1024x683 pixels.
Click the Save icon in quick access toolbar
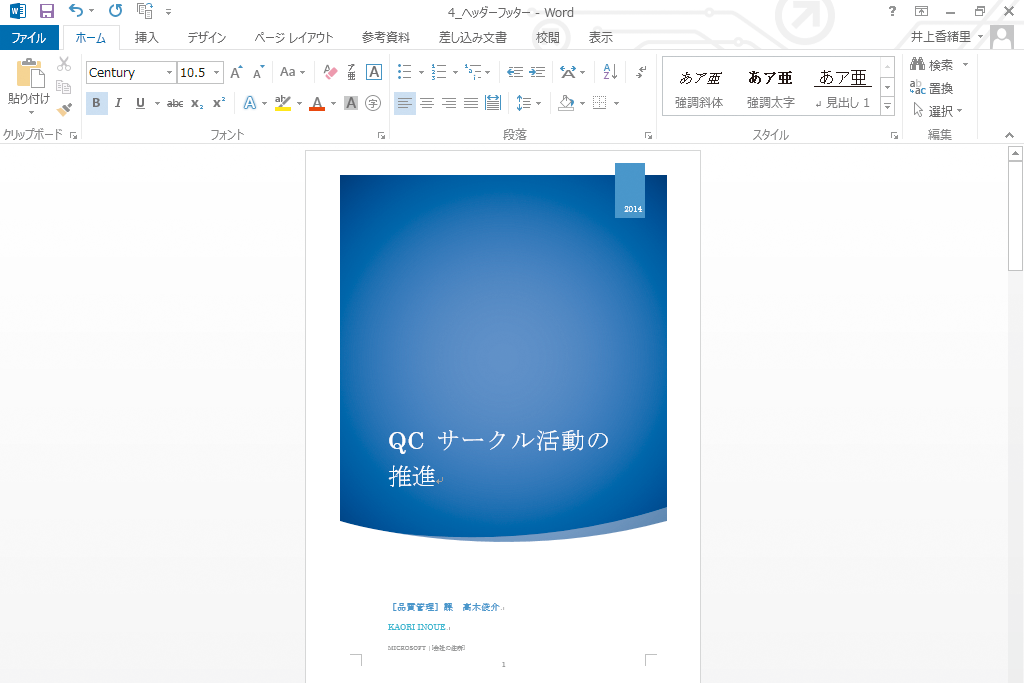46,11
